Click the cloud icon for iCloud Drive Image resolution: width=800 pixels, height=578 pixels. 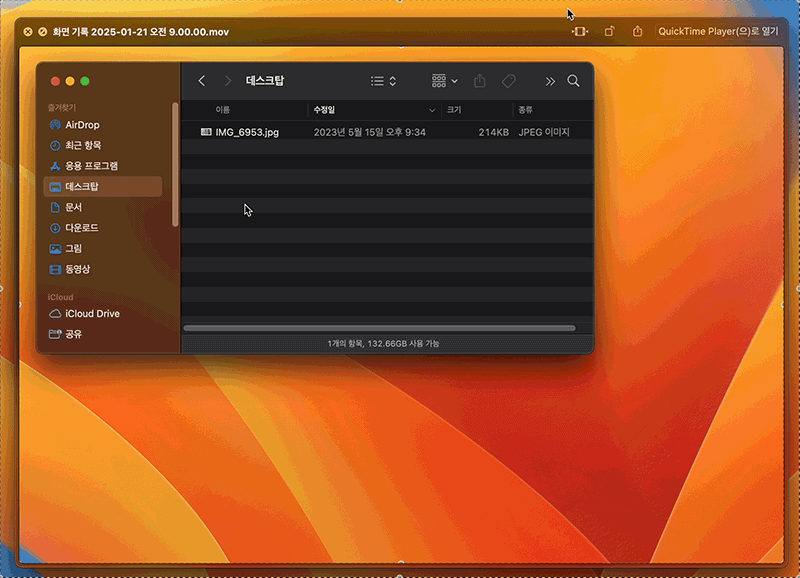pos(55,314)
